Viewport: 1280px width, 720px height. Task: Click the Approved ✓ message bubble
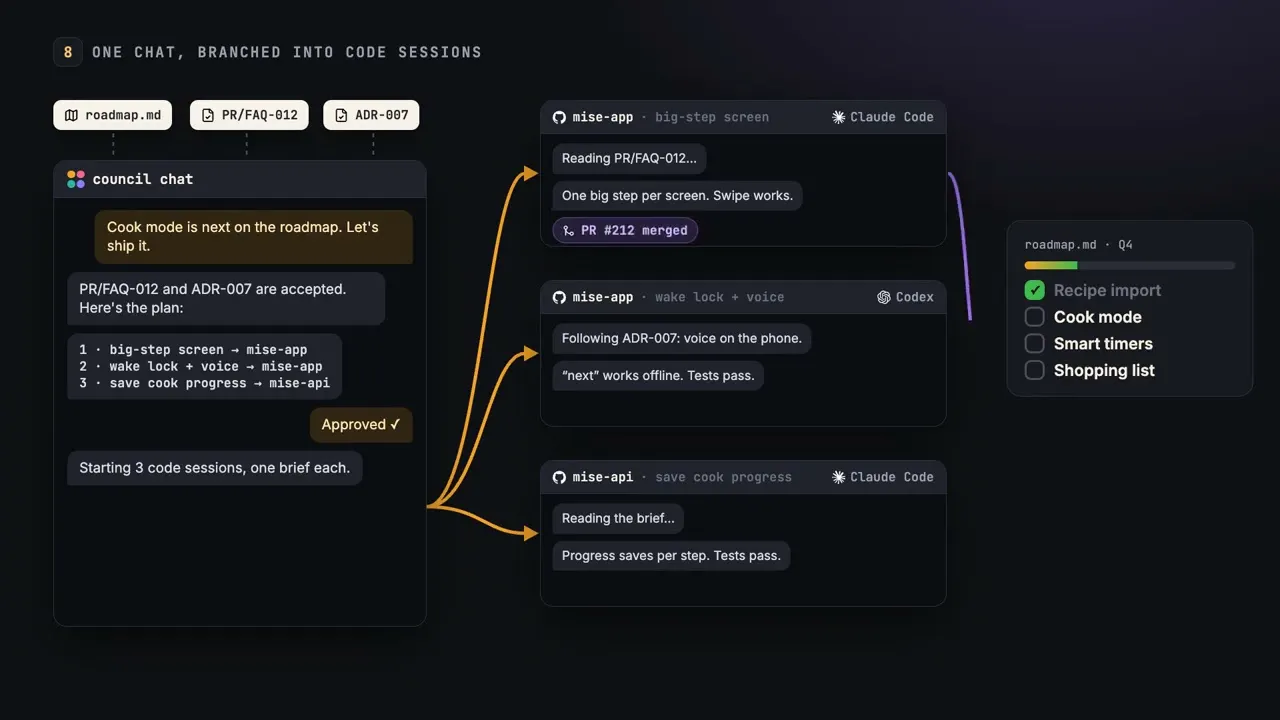coord(361,425)
